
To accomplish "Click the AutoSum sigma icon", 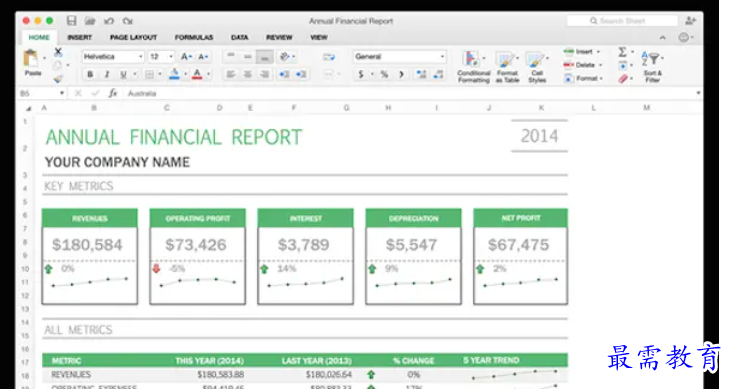I will point(623,52).
